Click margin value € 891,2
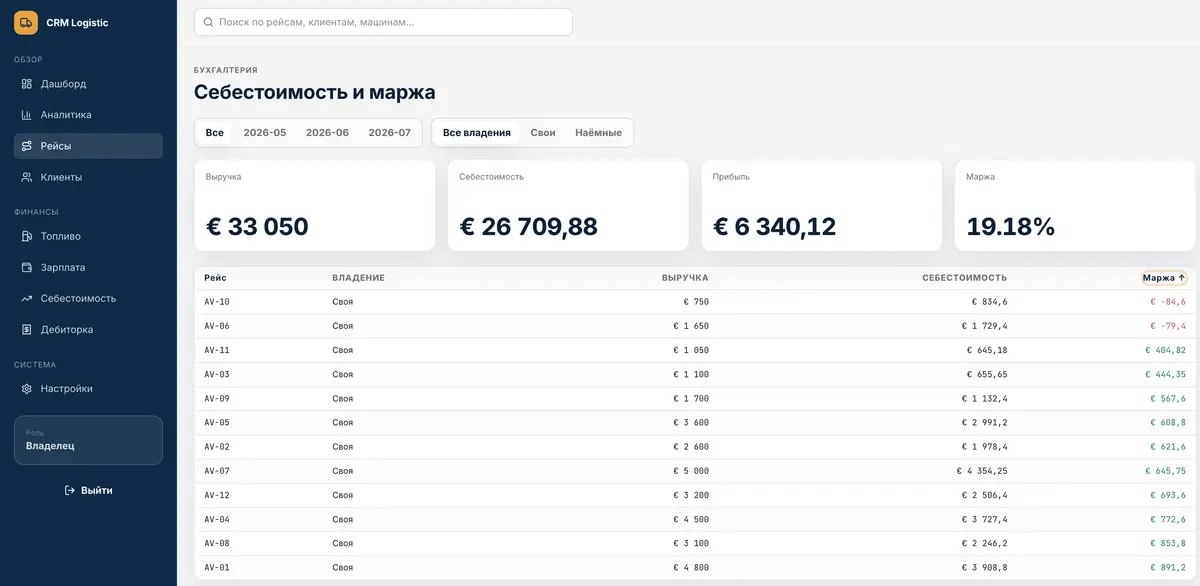 point(1167,567)
